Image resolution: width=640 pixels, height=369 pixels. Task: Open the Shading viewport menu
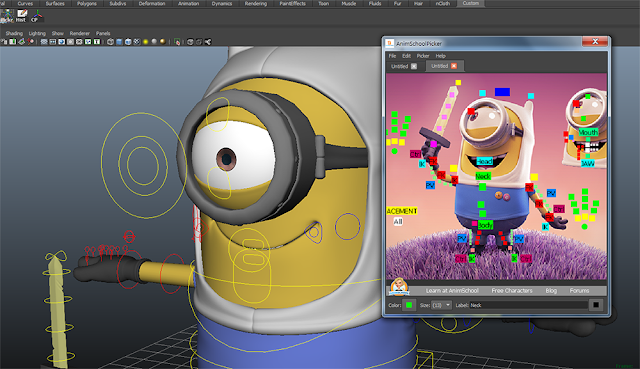click(x=14, y=33)
